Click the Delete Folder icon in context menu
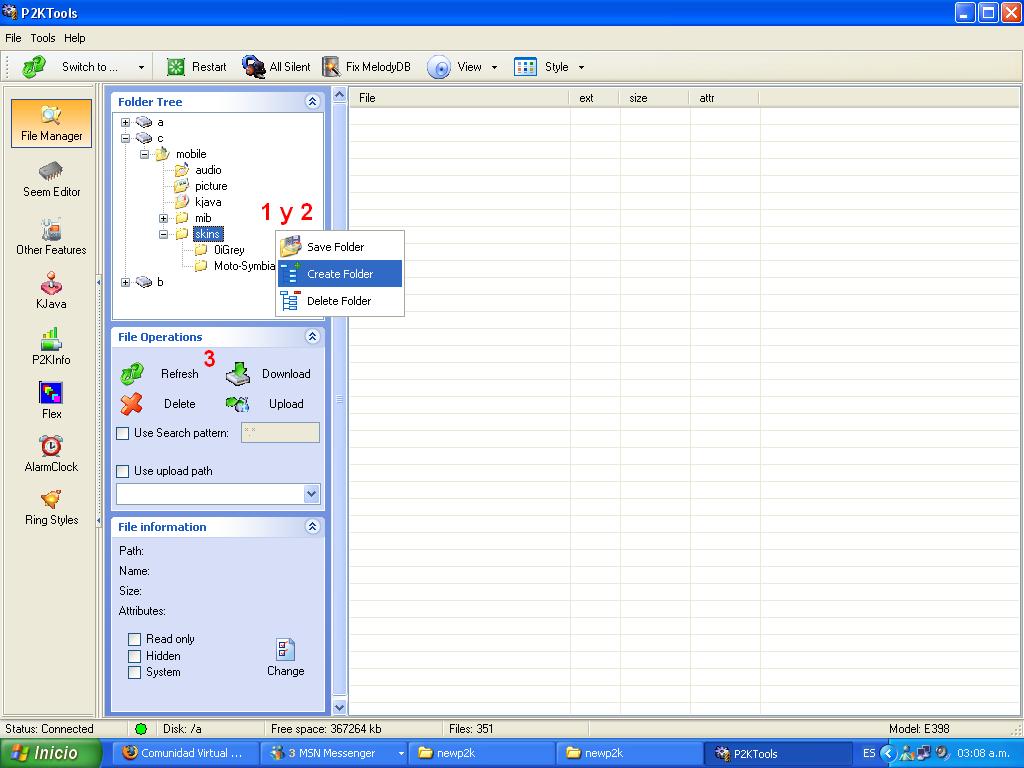The width and height of the screenshot is (1024, 768). click(x=290, y=300)
